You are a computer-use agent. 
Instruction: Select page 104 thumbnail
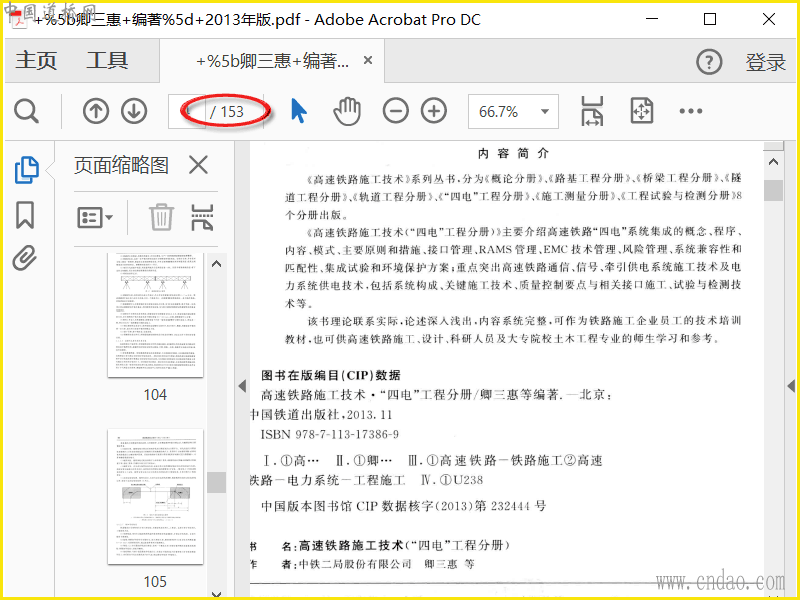[x=156, y=315]
